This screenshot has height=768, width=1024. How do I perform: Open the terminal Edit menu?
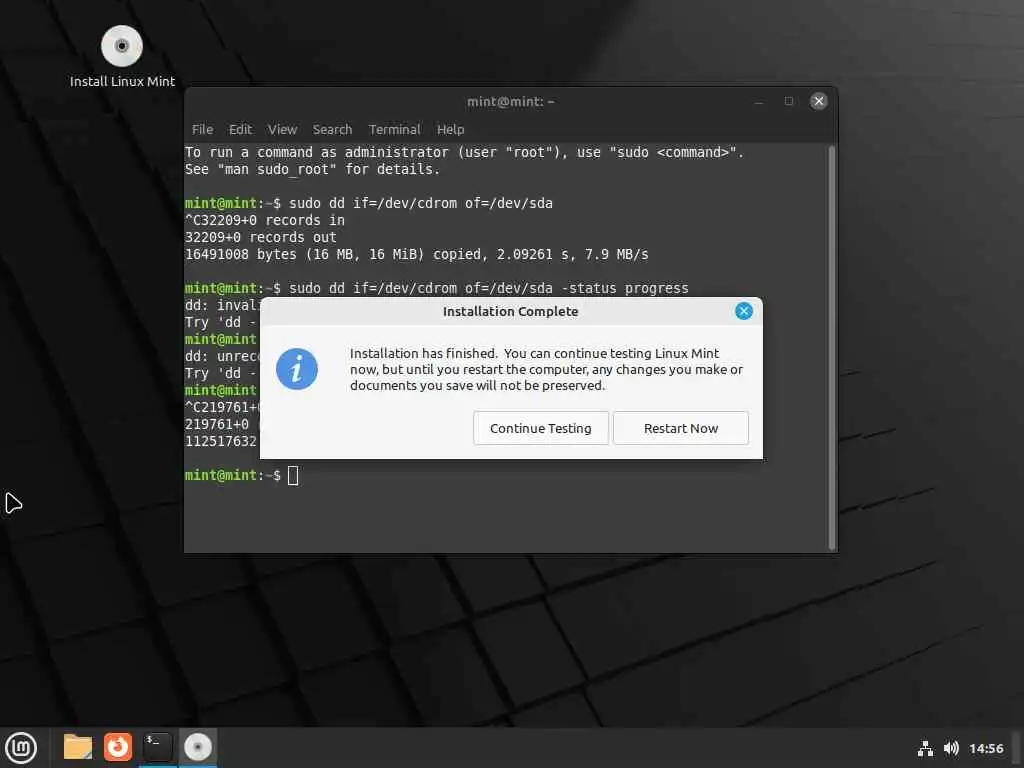pyautogui.click(x=240, y=129)
